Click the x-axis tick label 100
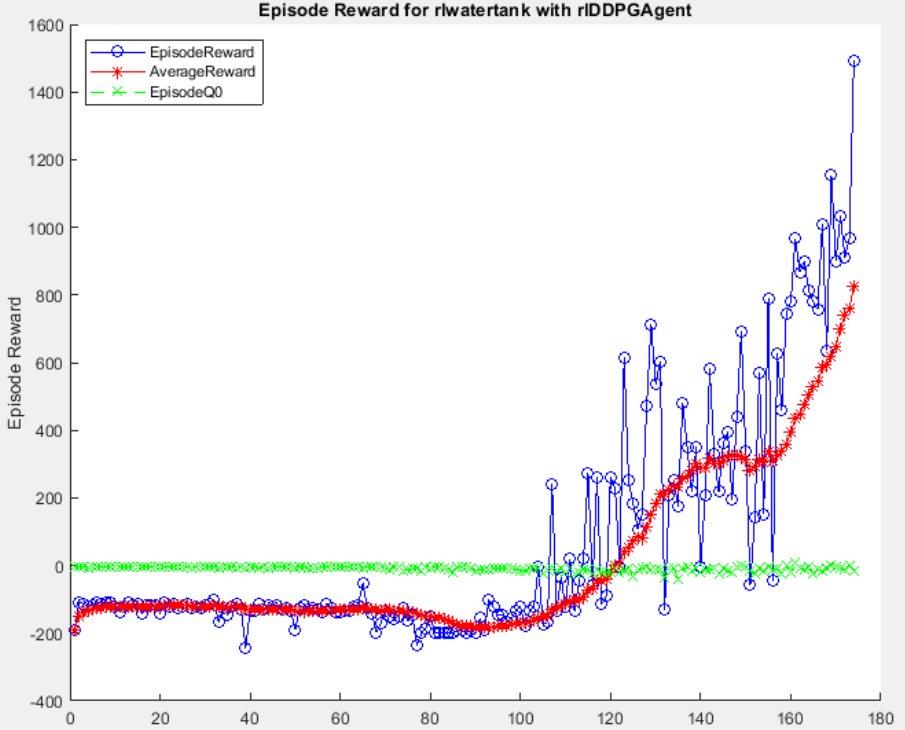The width and height of the screenshot is (905, 730). point(520,719)
